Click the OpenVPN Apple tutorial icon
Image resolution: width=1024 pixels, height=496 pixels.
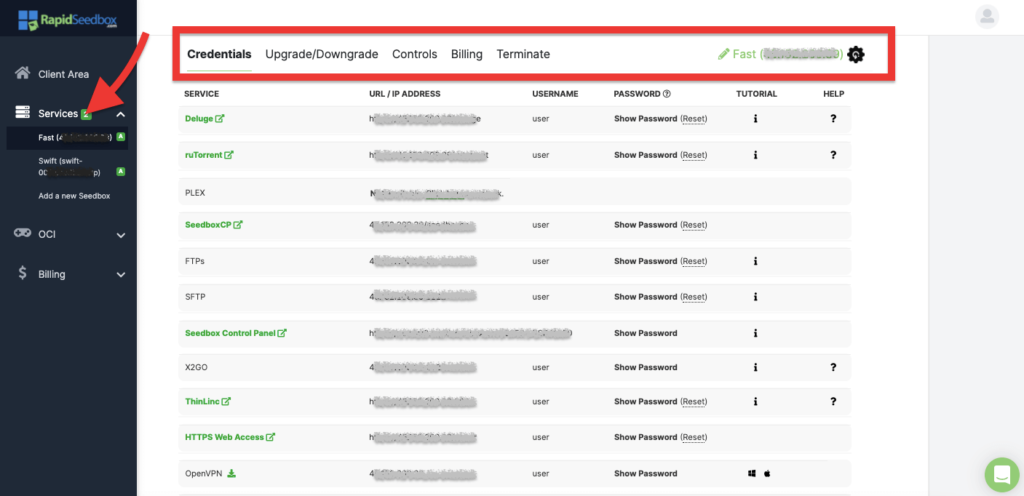[x=767, y=473]
